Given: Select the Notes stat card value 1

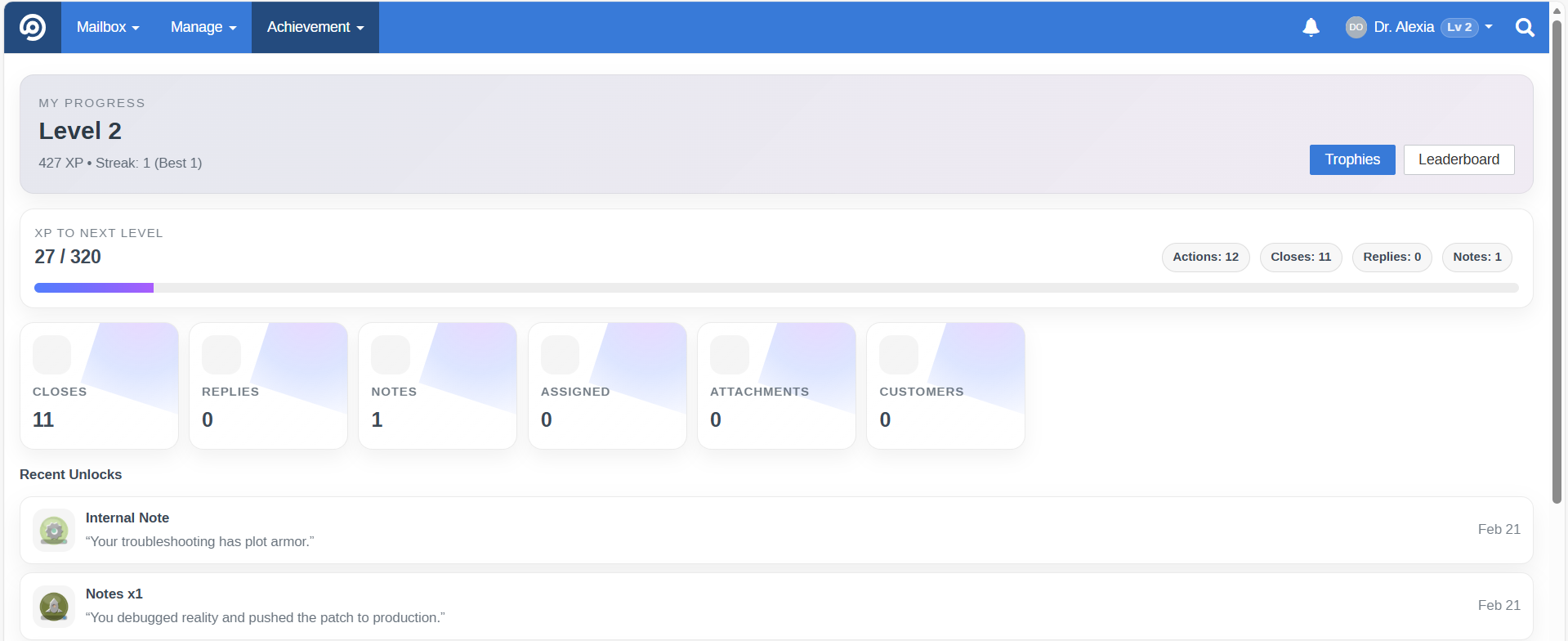Looking at the screenshot, I should (x=377, y=419).
